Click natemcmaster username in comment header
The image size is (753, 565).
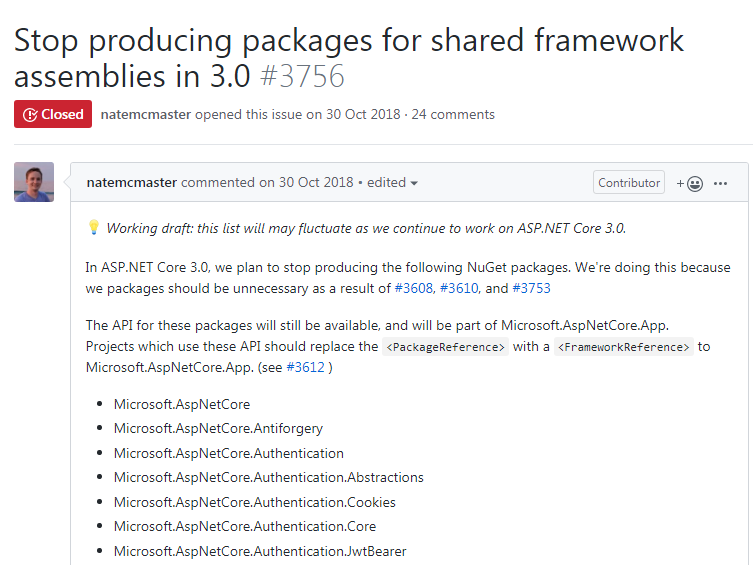(132, 183)
